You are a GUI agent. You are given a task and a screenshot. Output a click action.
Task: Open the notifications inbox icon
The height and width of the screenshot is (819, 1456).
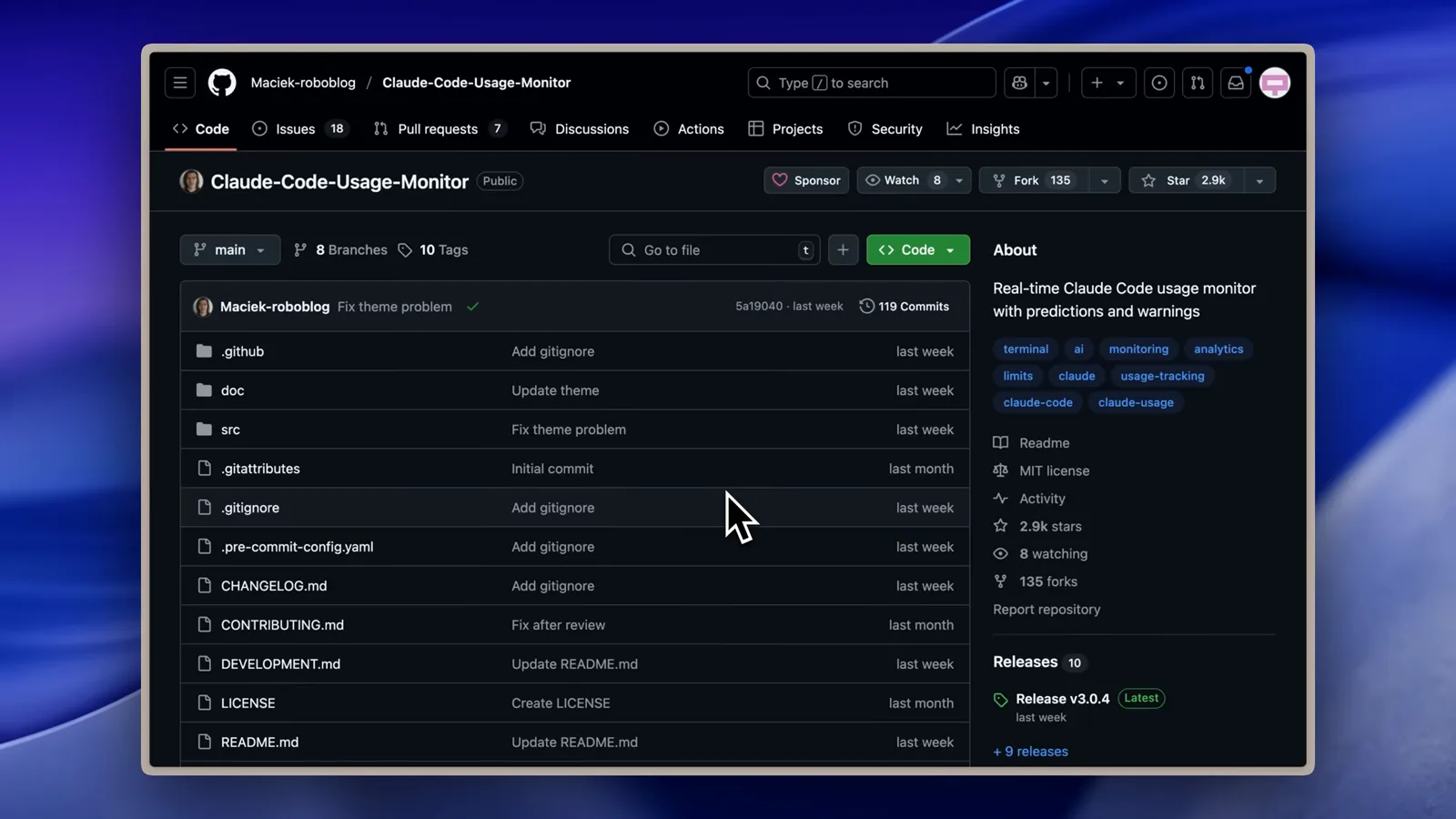(x=1236, y=83)
